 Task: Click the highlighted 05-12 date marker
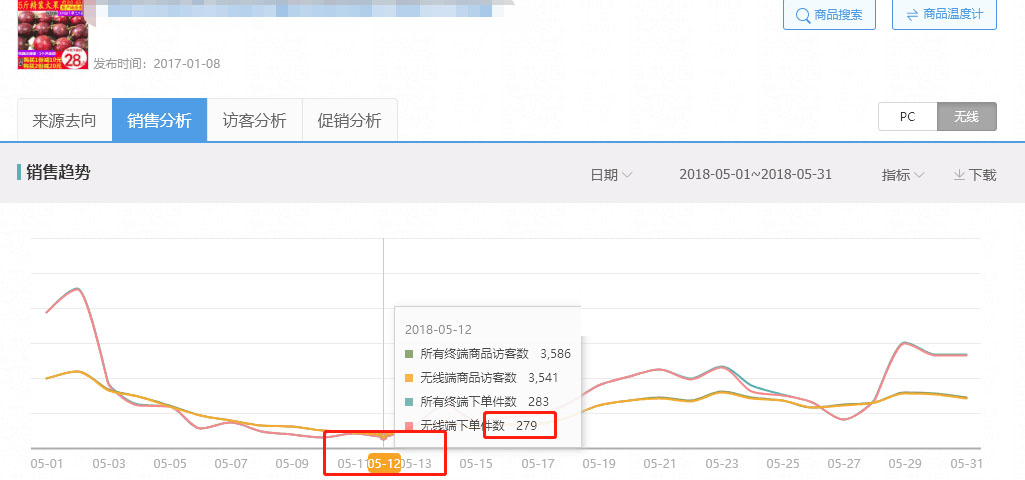pos(385,464)
